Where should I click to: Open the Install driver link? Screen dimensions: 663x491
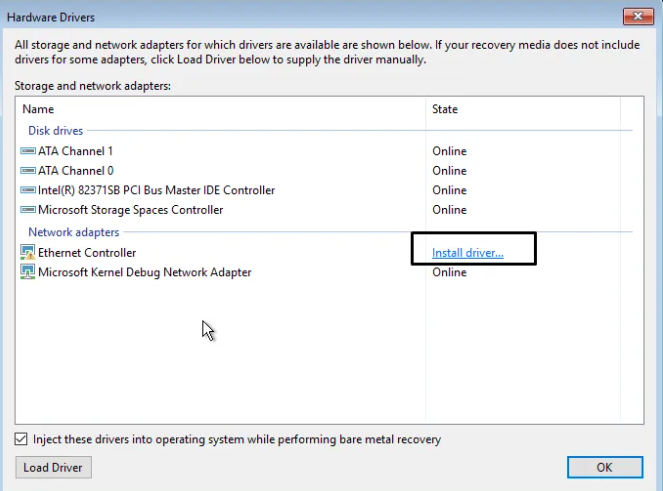point(467,253)
